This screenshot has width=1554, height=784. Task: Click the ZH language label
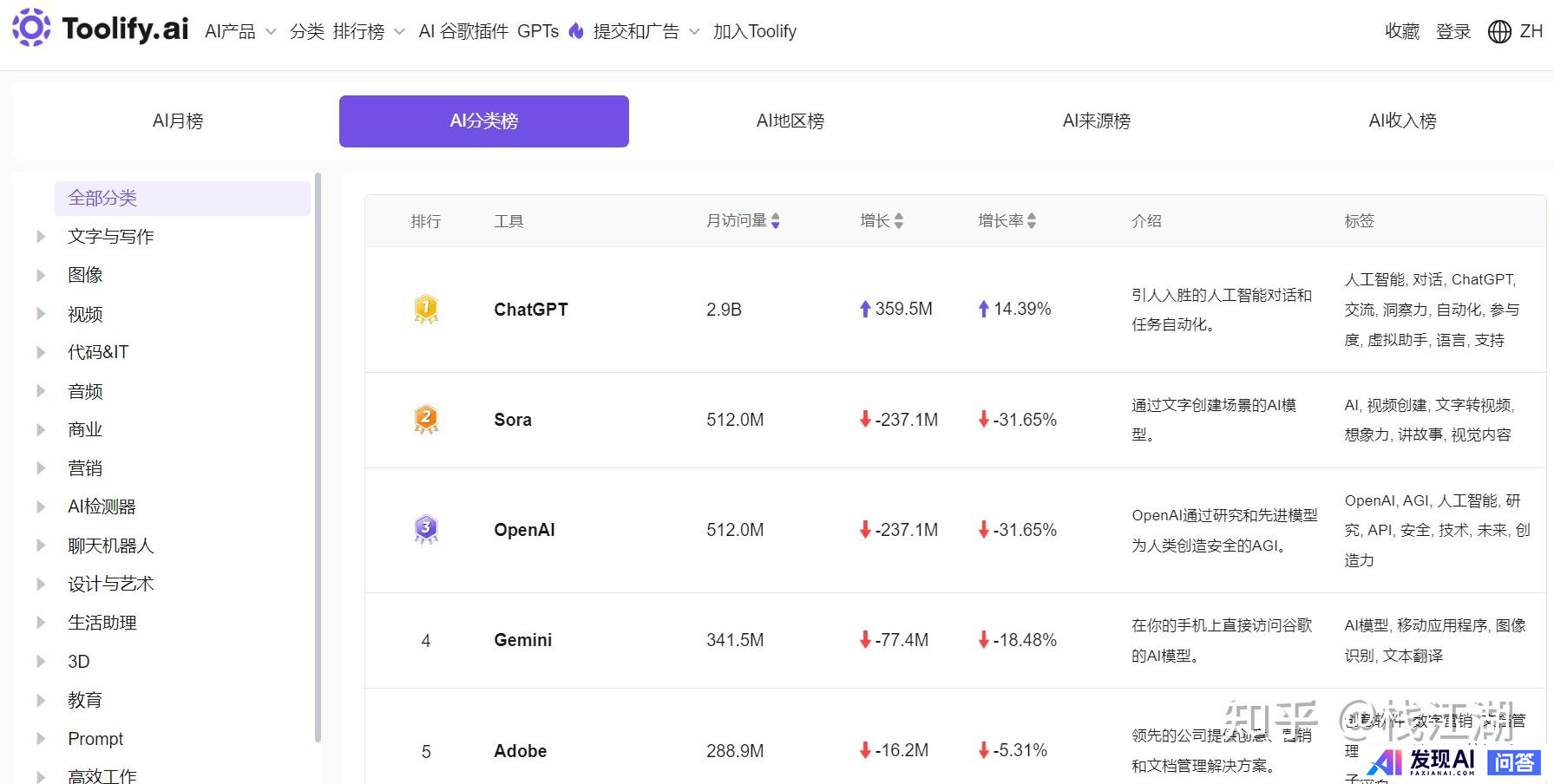coord(1531,32)
